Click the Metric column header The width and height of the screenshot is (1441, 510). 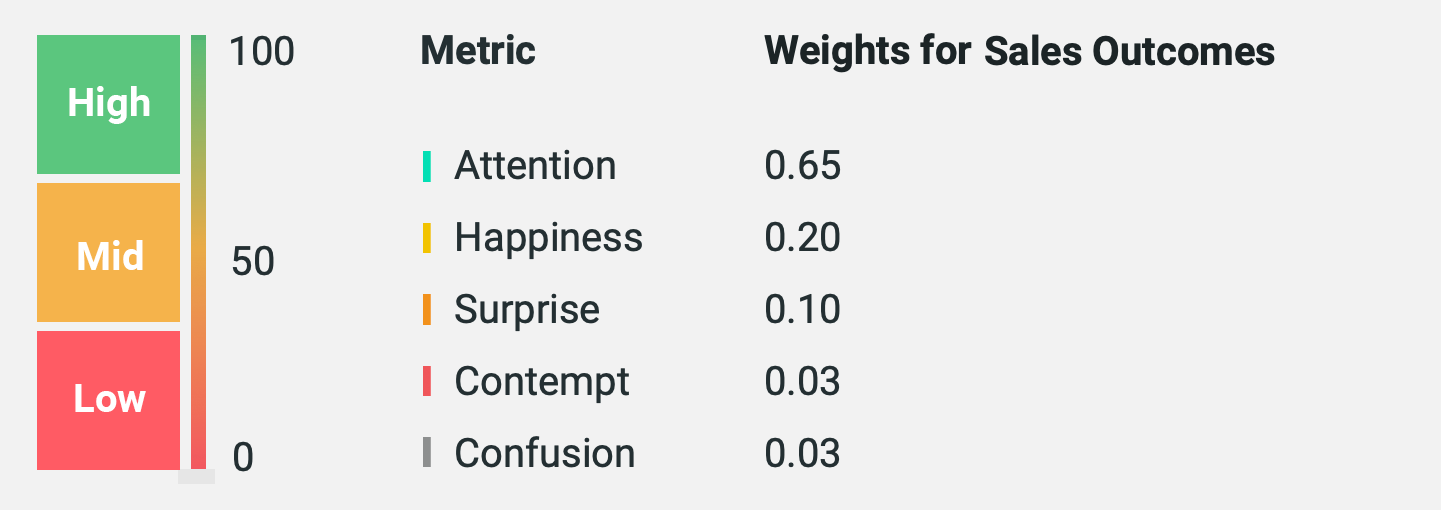pos(478,50)
